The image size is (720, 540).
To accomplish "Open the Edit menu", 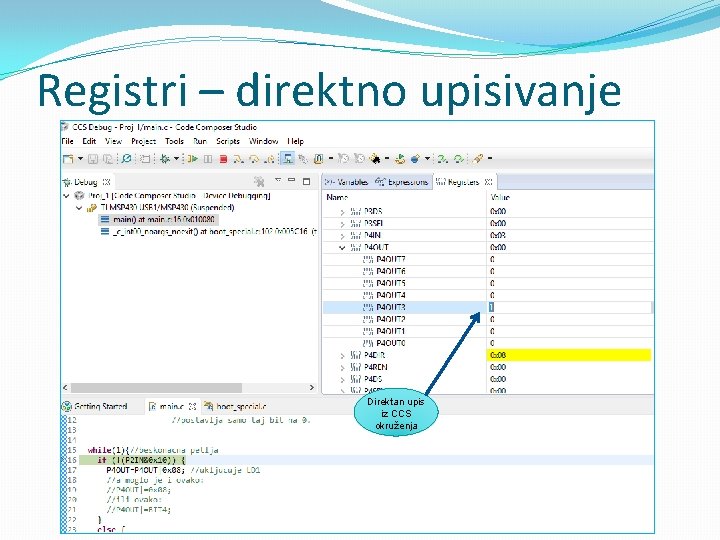I will [x=89, y=141].
